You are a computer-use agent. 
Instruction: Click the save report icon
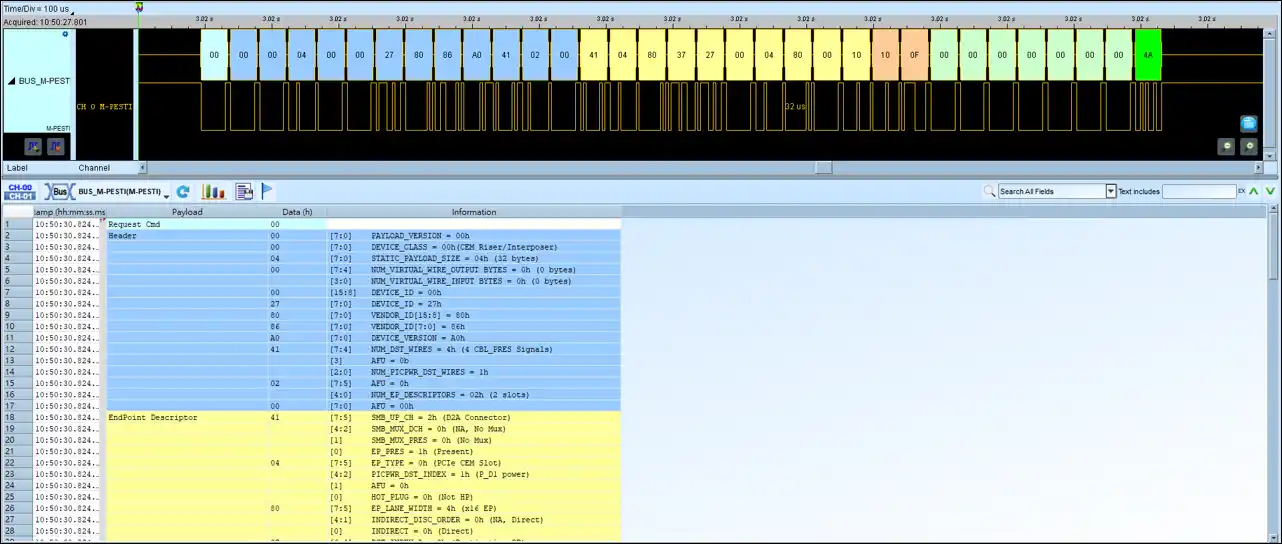coord(243,191)
